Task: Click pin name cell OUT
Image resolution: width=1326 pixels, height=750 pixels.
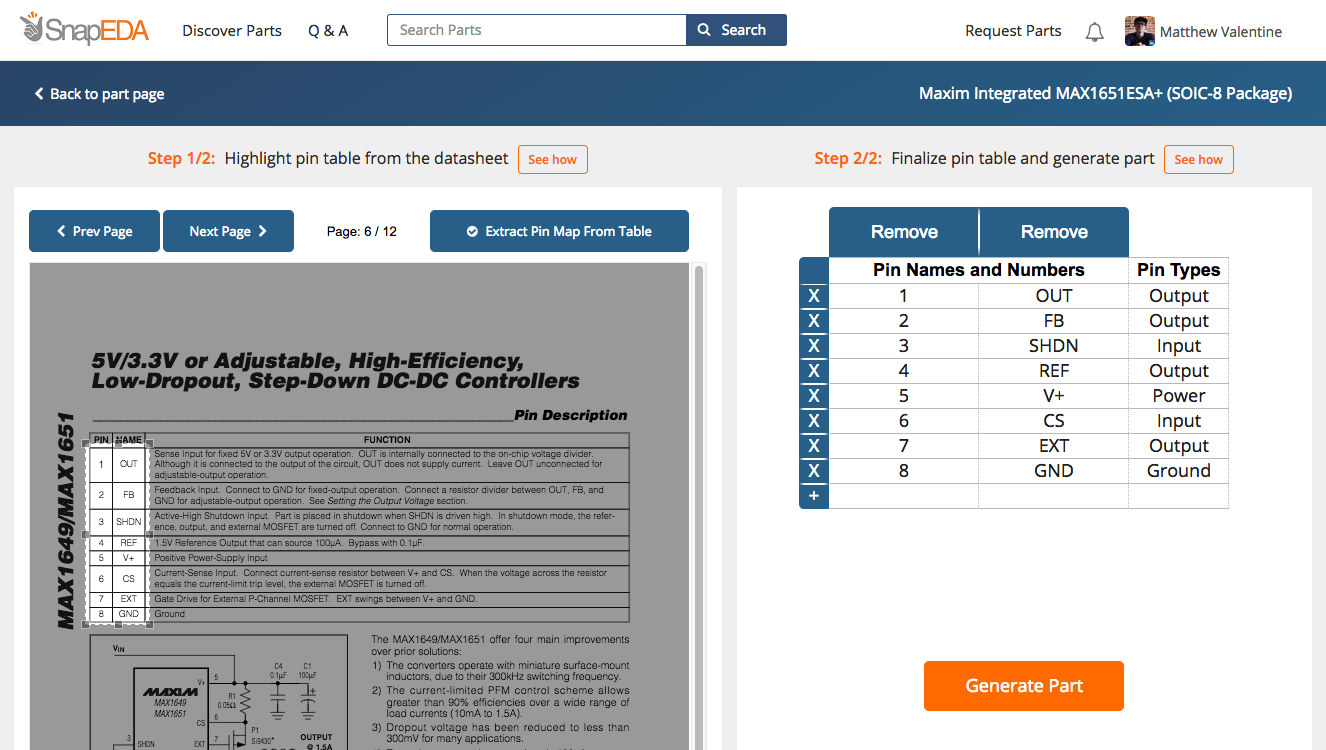Action: (1054, 296)
